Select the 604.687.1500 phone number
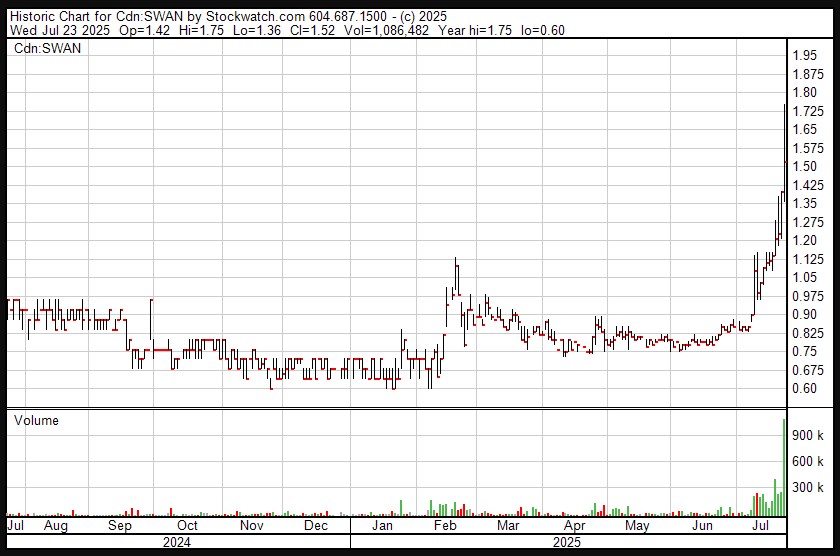Screen dimensions: 840x556 point(348,16)
